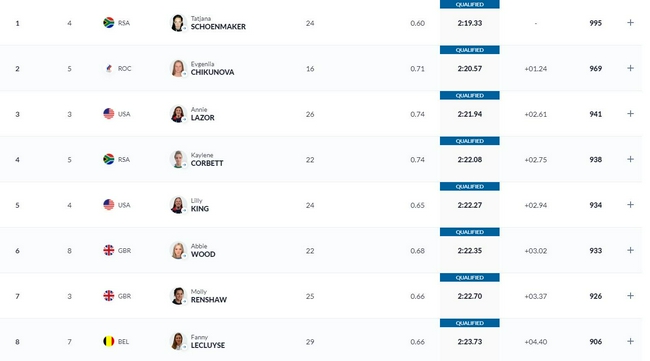Open Annie Lazor's athlete photo
Viewport: 650px width, 361px height.
[x=178, y=114]
